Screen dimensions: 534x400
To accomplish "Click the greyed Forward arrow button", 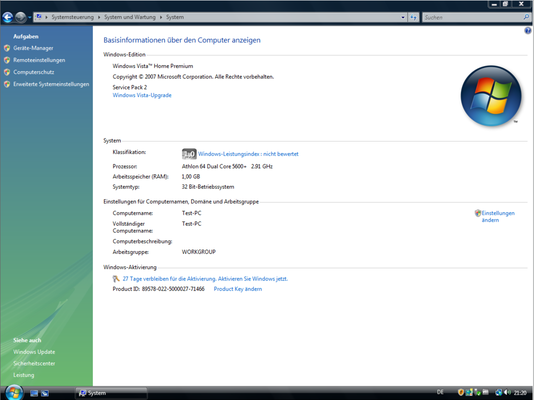I will [20, 17].
